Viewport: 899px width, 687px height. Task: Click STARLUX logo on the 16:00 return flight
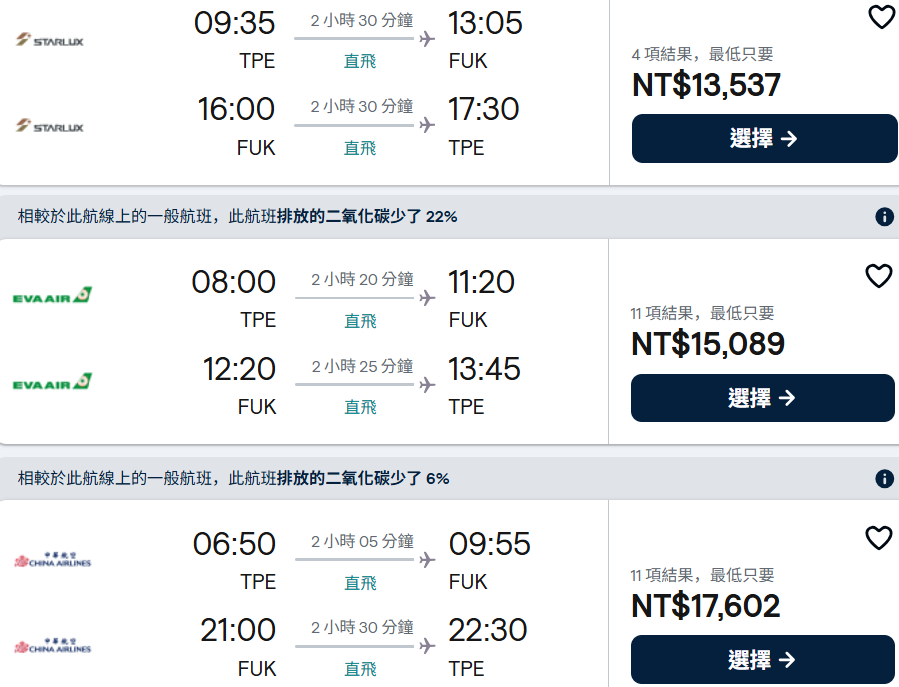click(50, 127)
